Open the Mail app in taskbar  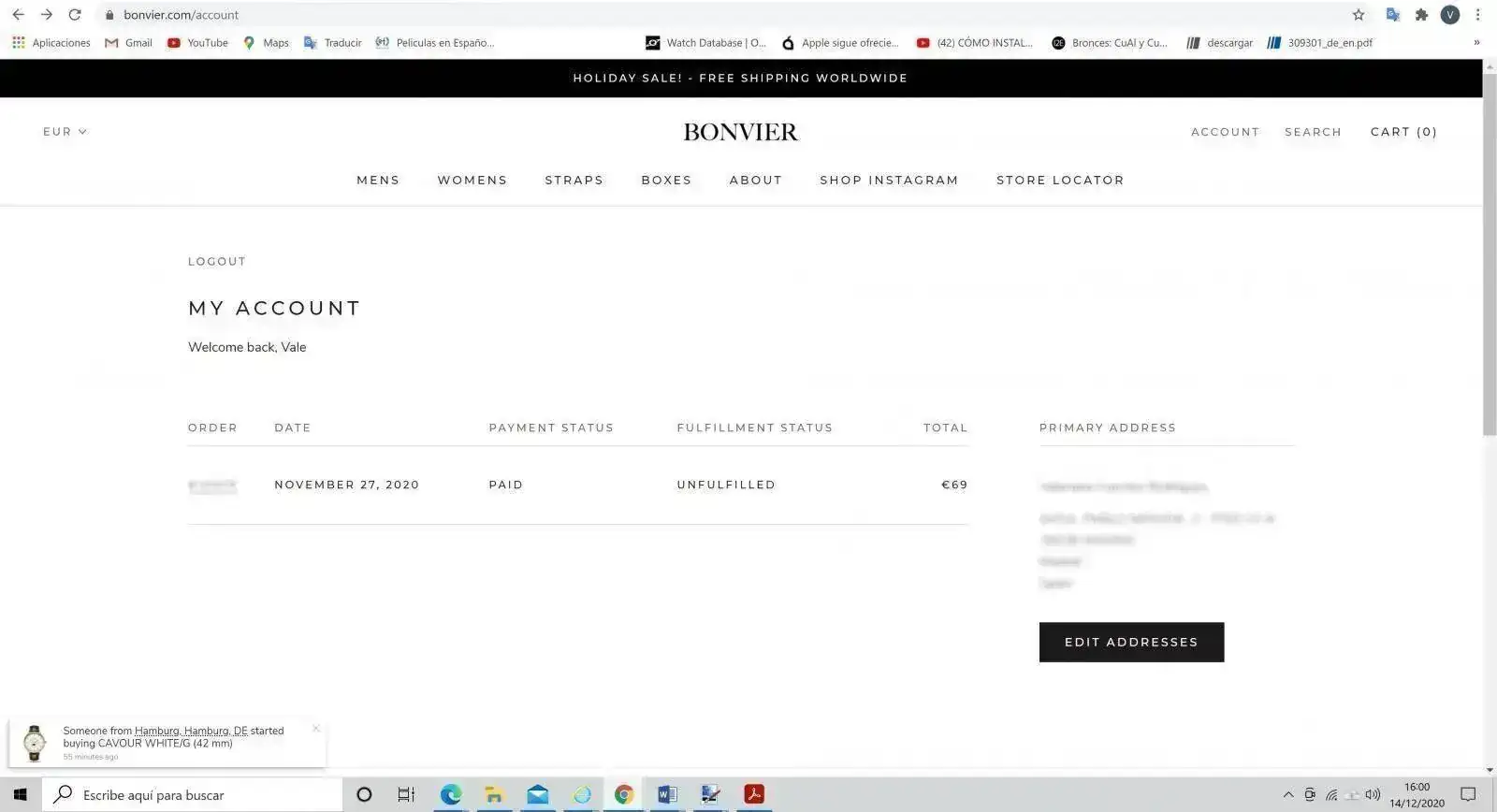tap(538, 794)
